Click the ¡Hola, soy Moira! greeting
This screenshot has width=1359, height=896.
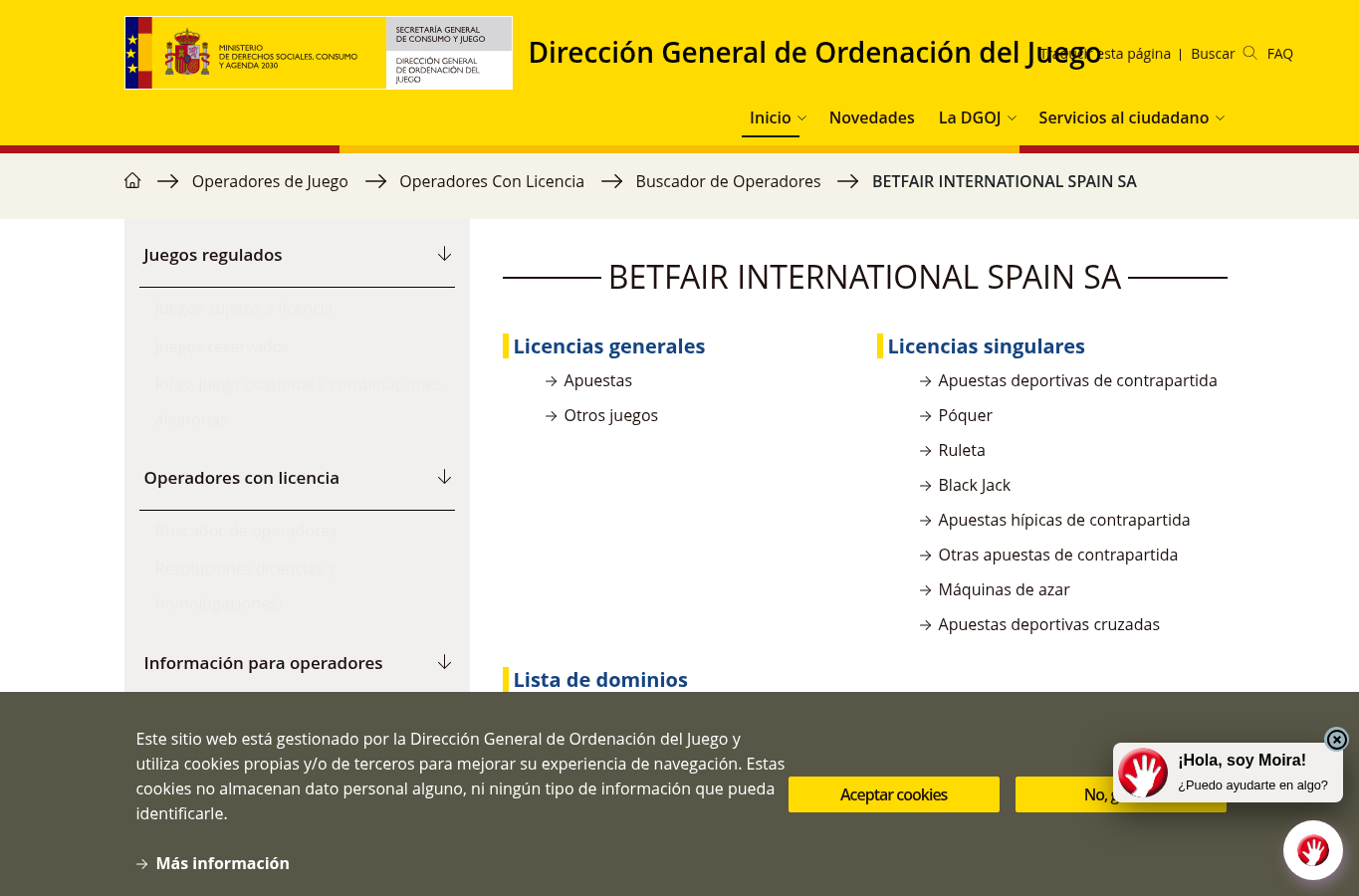pyautogui.click(x=1242, y=760)
